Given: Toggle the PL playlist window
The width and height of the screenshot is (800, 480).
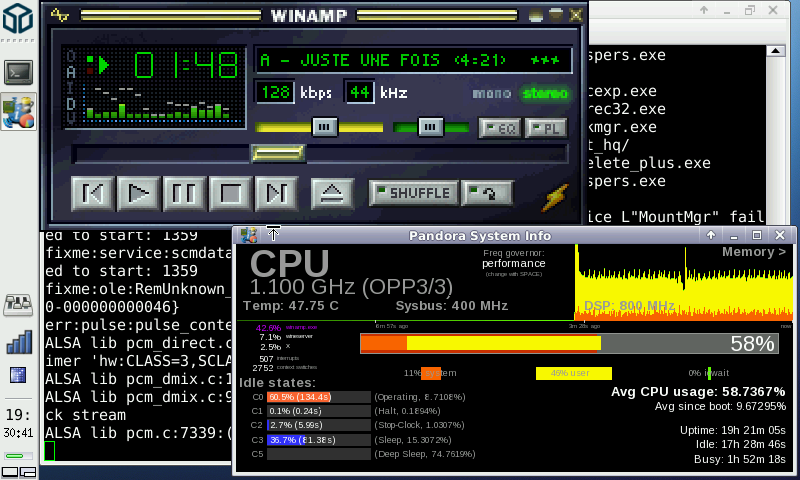Looking at the screenshot, I should click(546, 128).
